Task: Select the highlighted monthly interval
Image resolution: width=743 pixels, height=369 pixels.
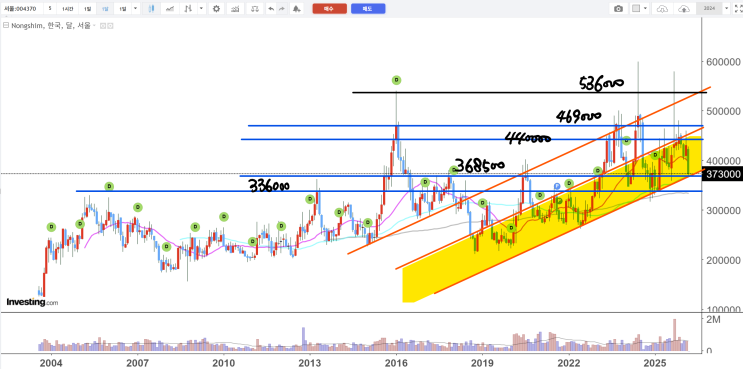Action: point(104,9)
